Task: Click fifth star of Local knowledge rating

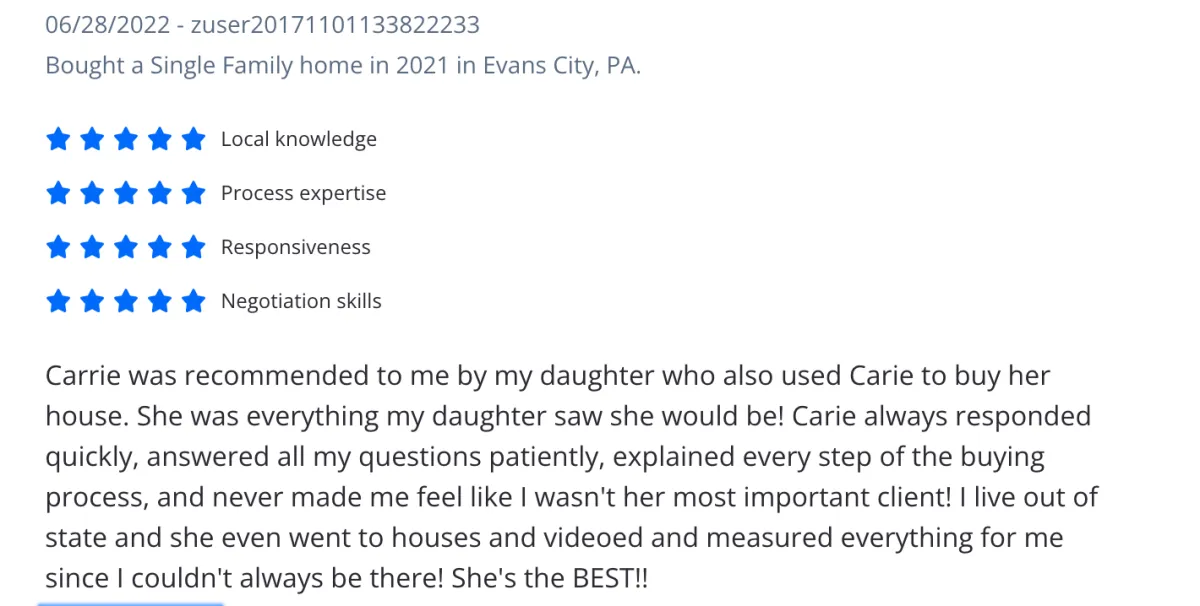Action: (194, 139)
